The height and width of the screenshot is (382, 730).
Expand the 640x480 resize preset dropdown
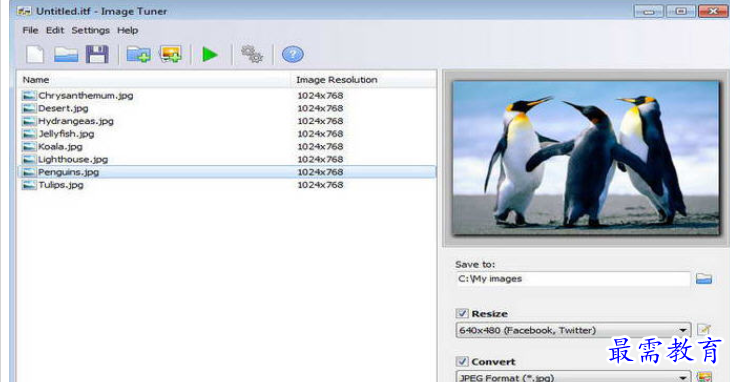point(683,330)
